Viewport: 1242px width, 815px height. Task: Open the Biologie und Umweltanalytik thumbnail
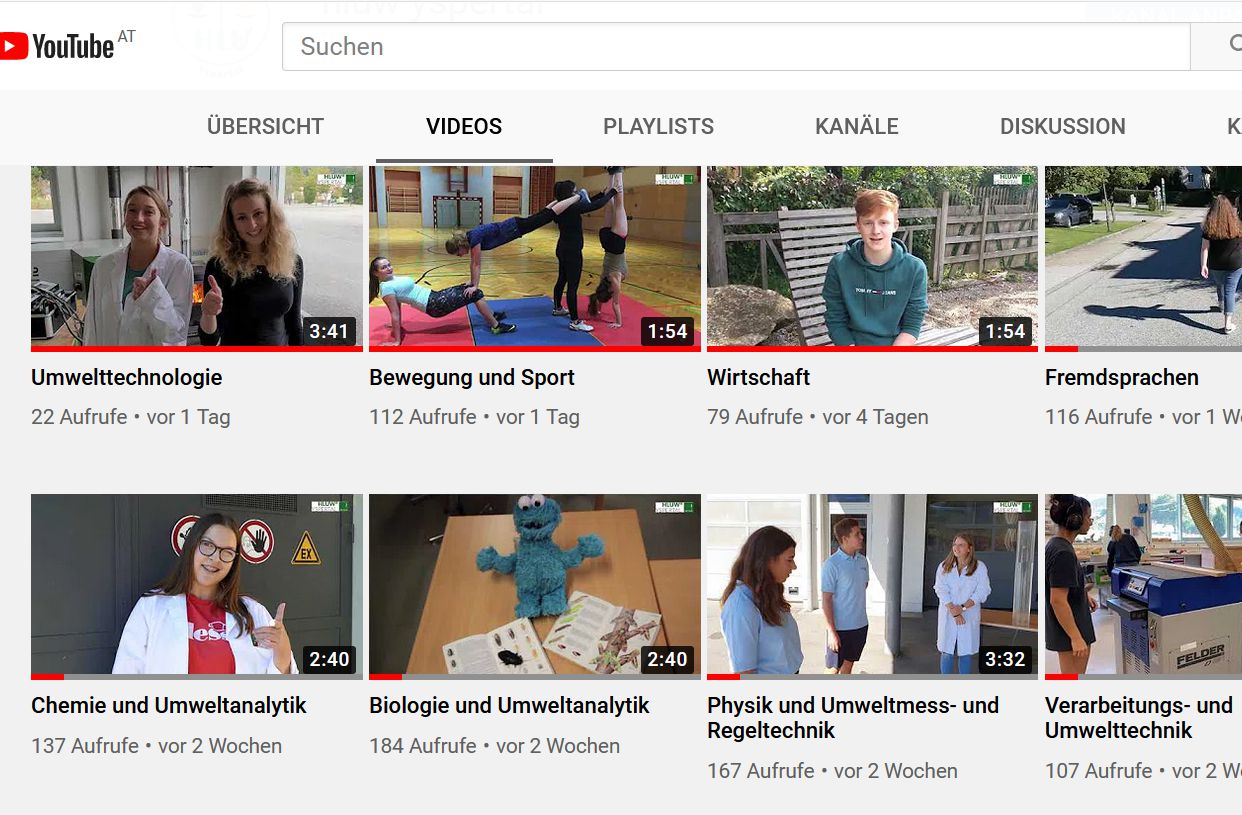click(535, 585)
